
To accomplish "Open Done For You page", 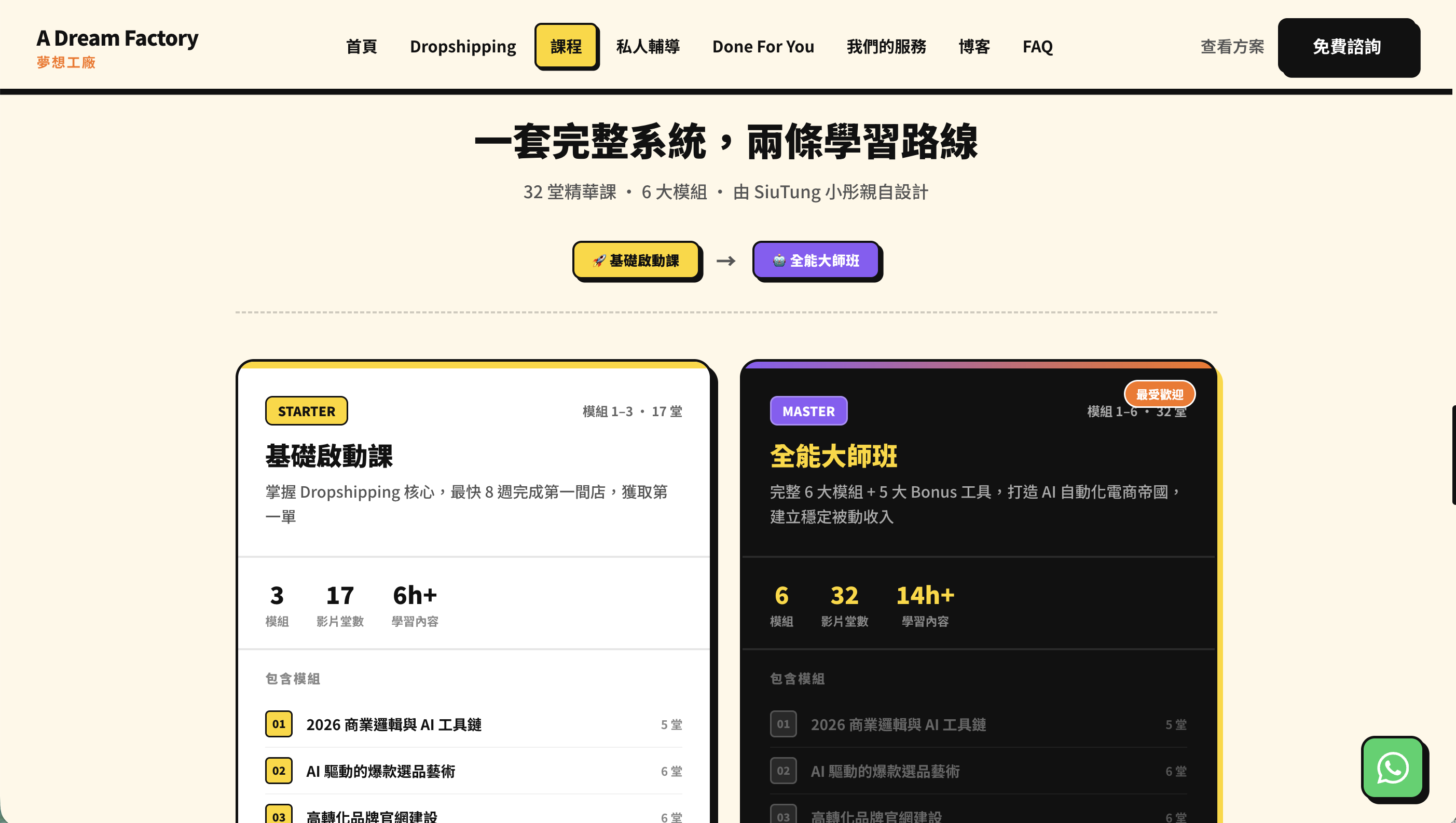I will click(763, 46).
